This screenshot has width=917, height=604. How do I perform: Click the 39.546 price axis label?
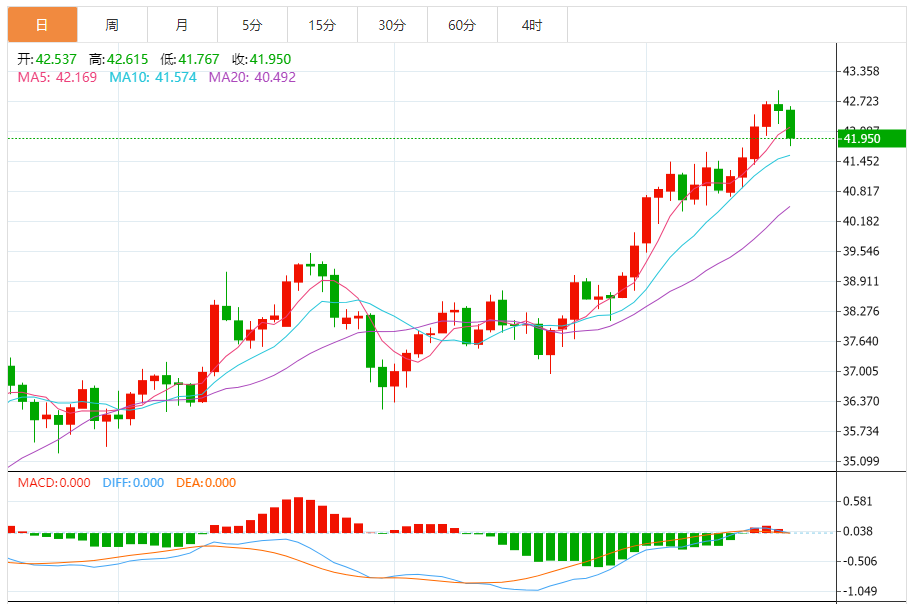[x=861, y=251]
